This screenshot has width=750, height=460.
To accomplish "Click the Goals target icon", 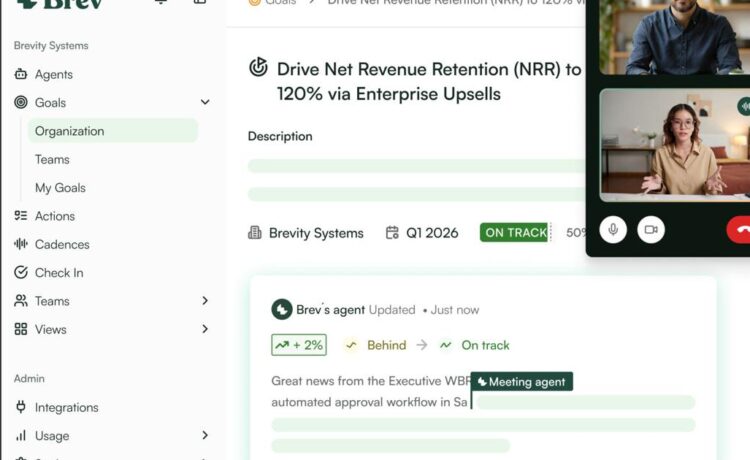I will coord(21,102).
